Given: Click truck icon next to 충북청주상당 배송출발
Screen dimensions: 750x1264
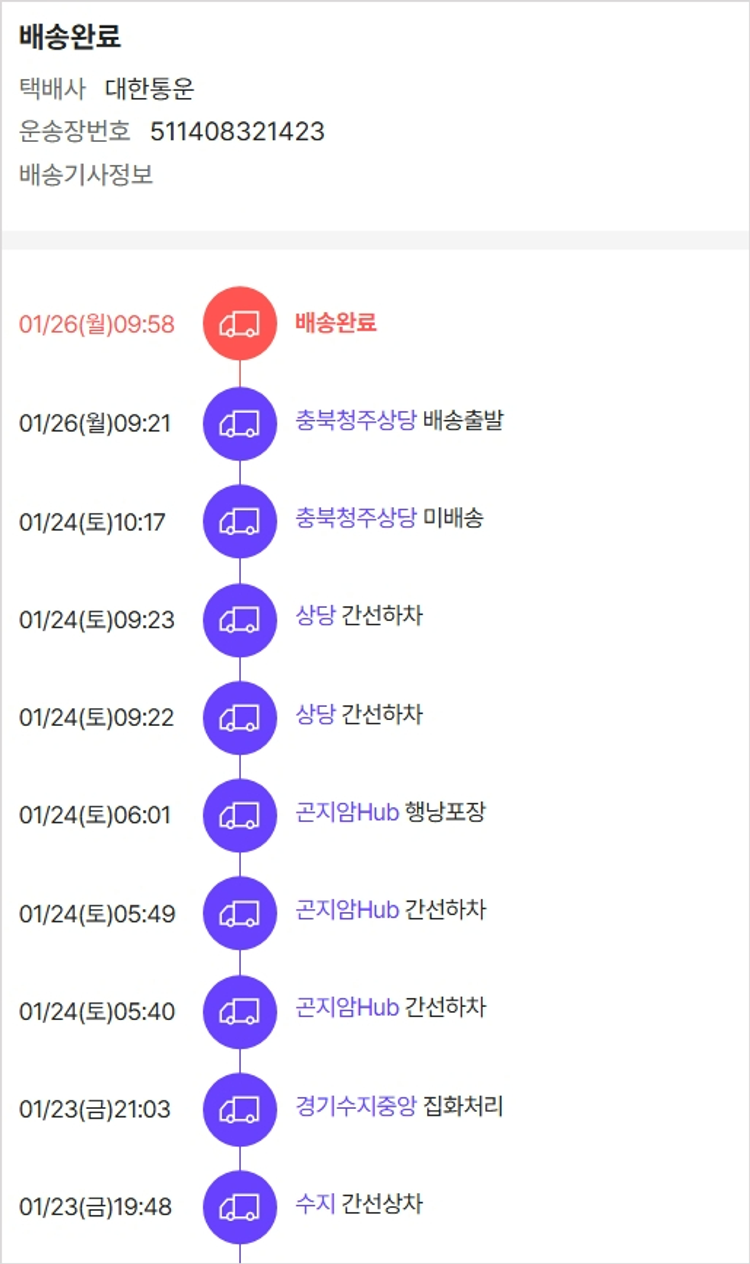Looking at the screenshot, I should click(x=240, y=422).
